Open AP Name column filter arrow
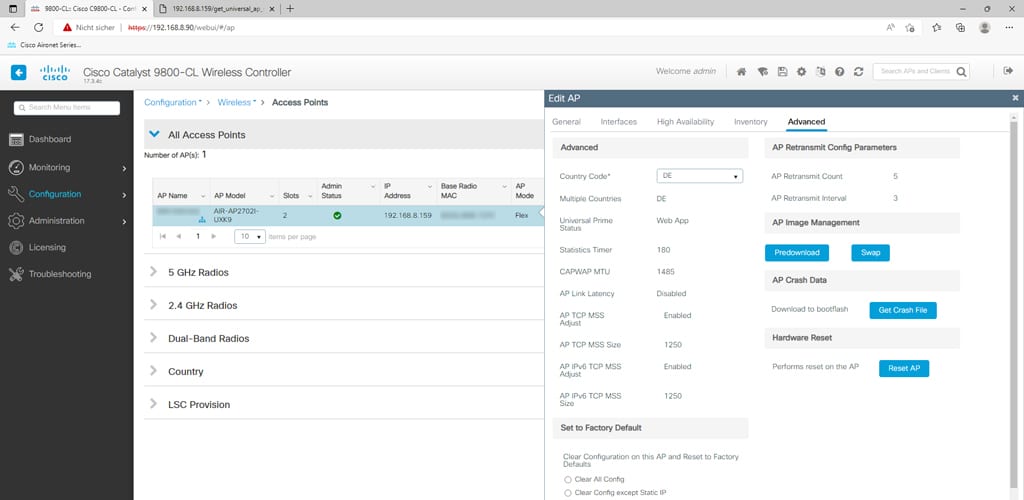Screen dimensions: 1024x500 point(202,196)
